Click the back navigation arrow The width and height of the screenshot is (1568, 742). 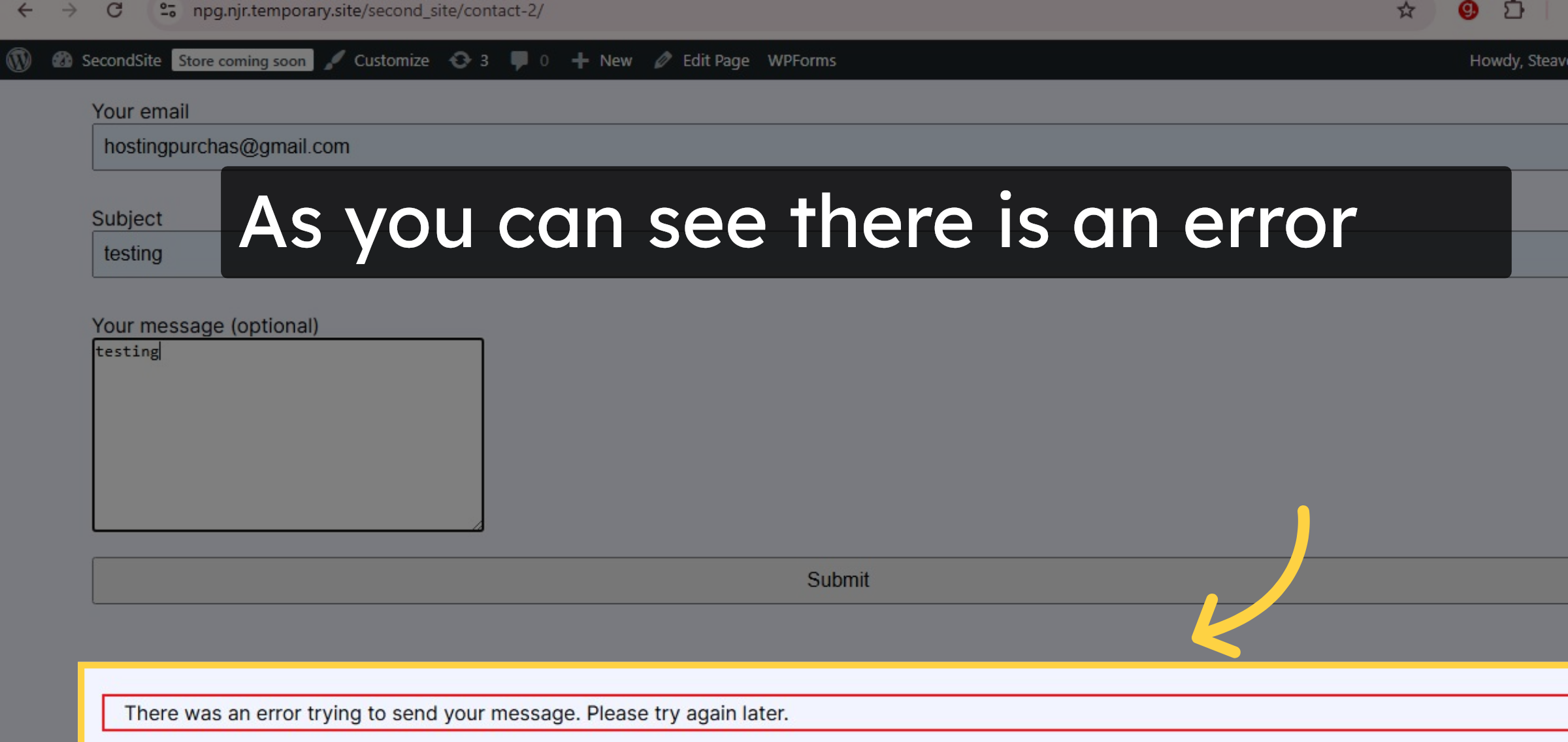pos(25,10)
